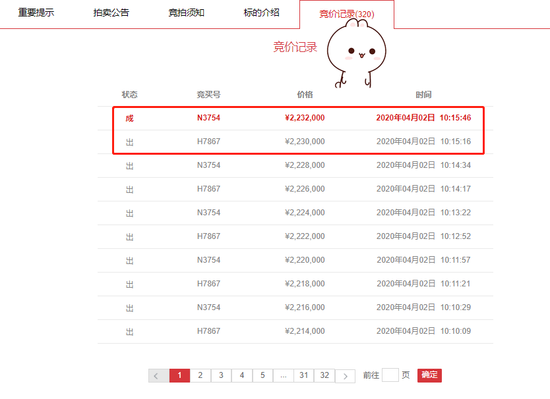550x399 pixels.
Task: Jump to page 4
Action: [242, 376]
